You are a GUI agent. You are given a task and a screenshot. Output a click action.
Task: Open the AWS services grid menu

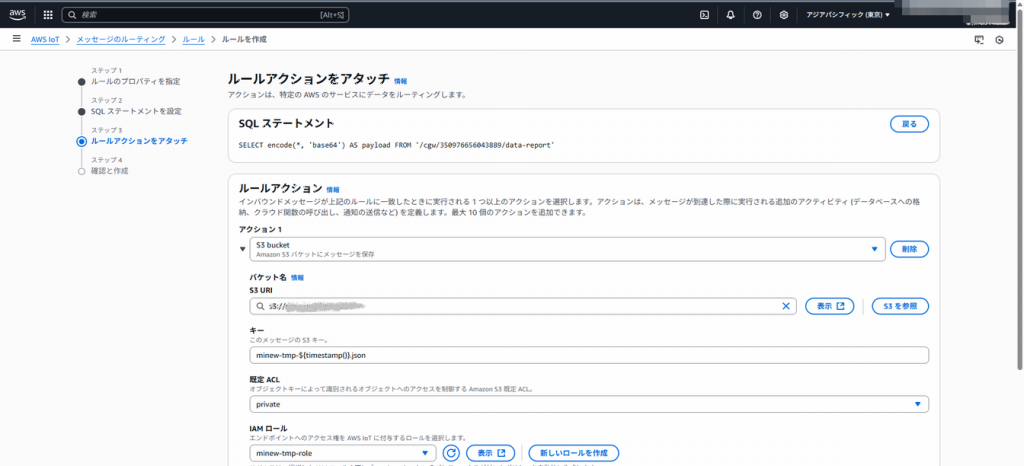pyautogui.click(x=47, y=15)
